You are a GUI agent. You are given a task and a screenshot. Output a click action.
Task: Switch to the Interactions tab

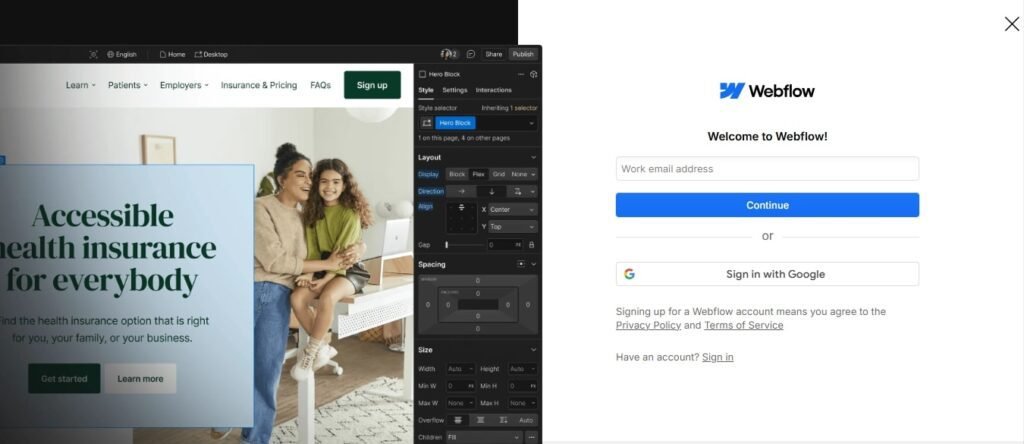tap(494, 90)
